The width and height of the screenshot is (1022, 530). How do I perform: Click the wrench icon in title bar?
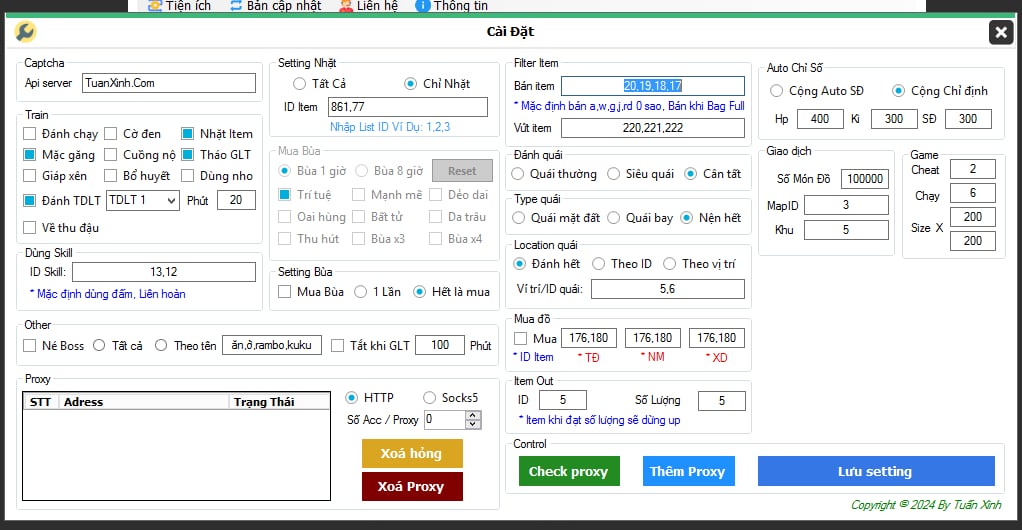(x=25, y=32)
